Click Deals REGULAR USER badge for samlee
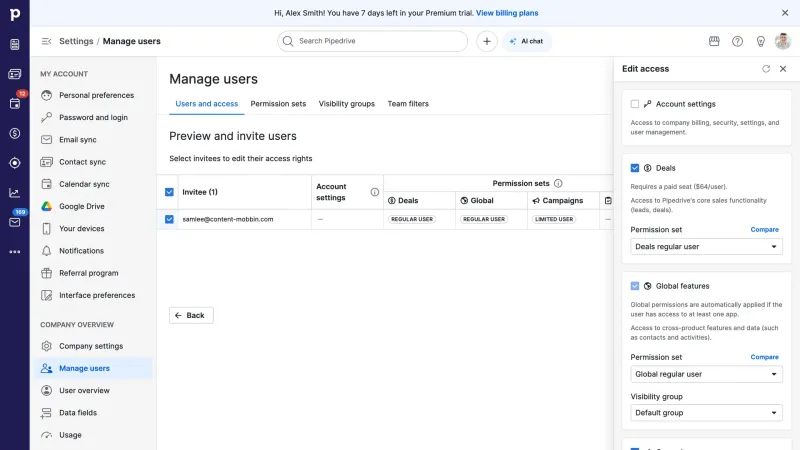 pos(412,219)
